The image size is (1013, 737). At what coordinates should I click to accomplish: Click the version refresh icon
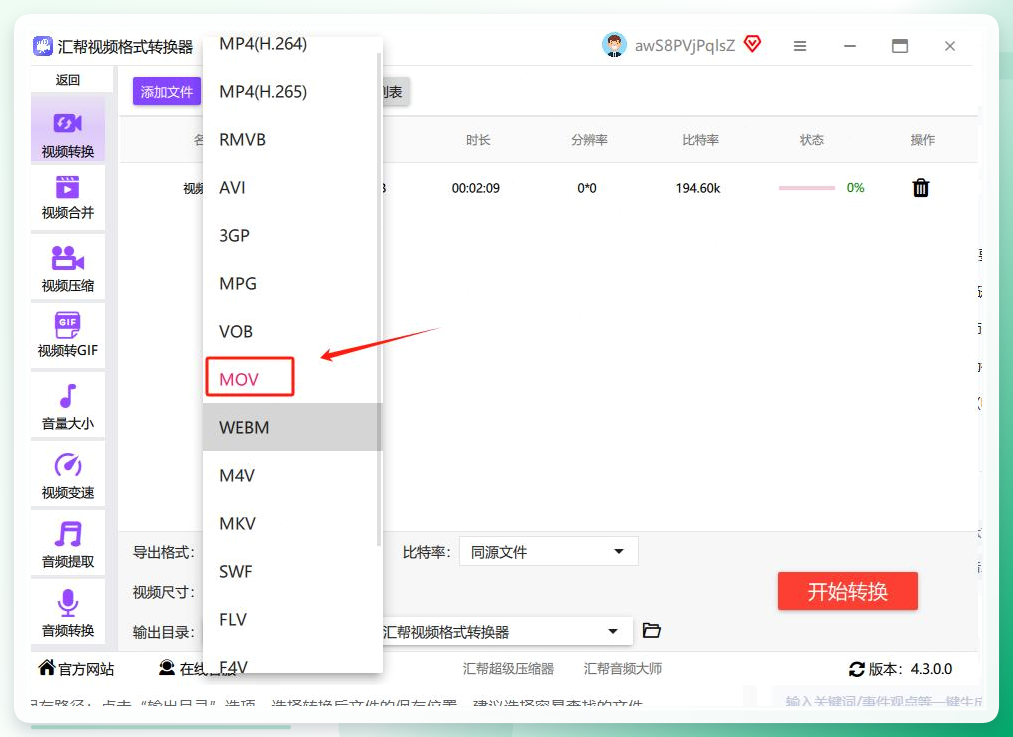[857, 669]
